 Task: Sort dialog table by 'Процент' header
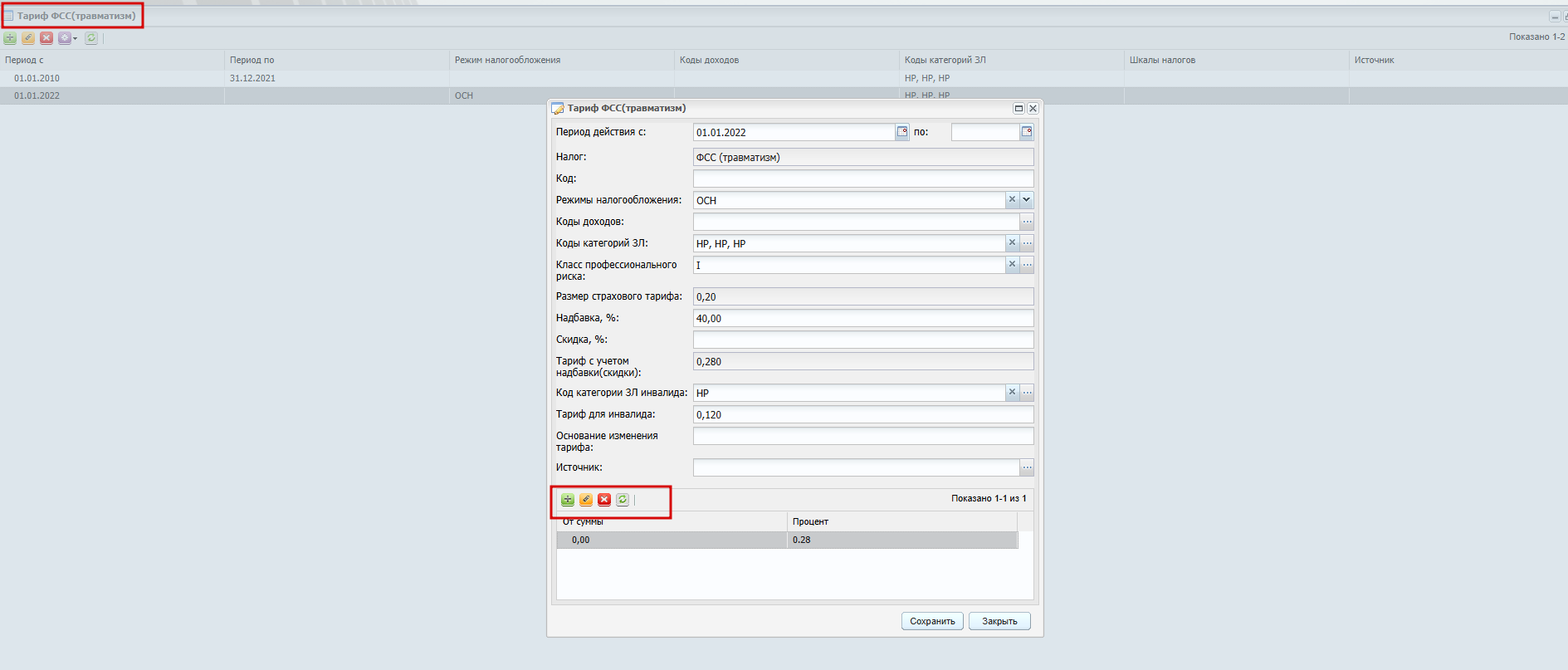902,521
